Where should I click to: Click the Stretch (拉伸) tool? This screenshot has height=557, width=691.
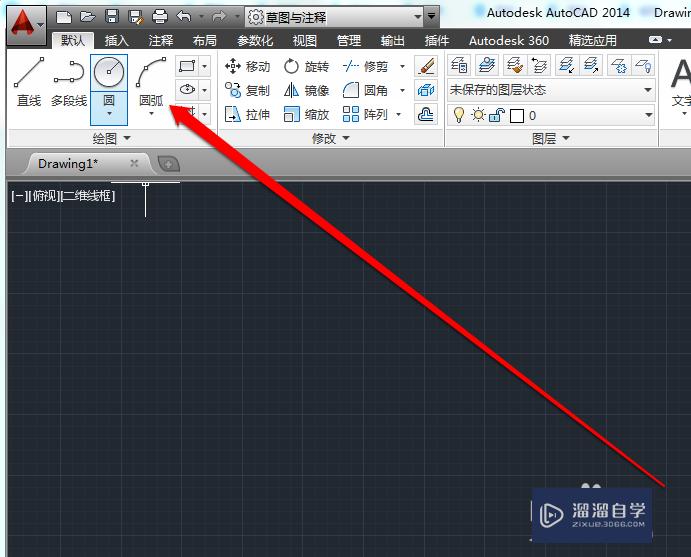(x=247, y=114)
